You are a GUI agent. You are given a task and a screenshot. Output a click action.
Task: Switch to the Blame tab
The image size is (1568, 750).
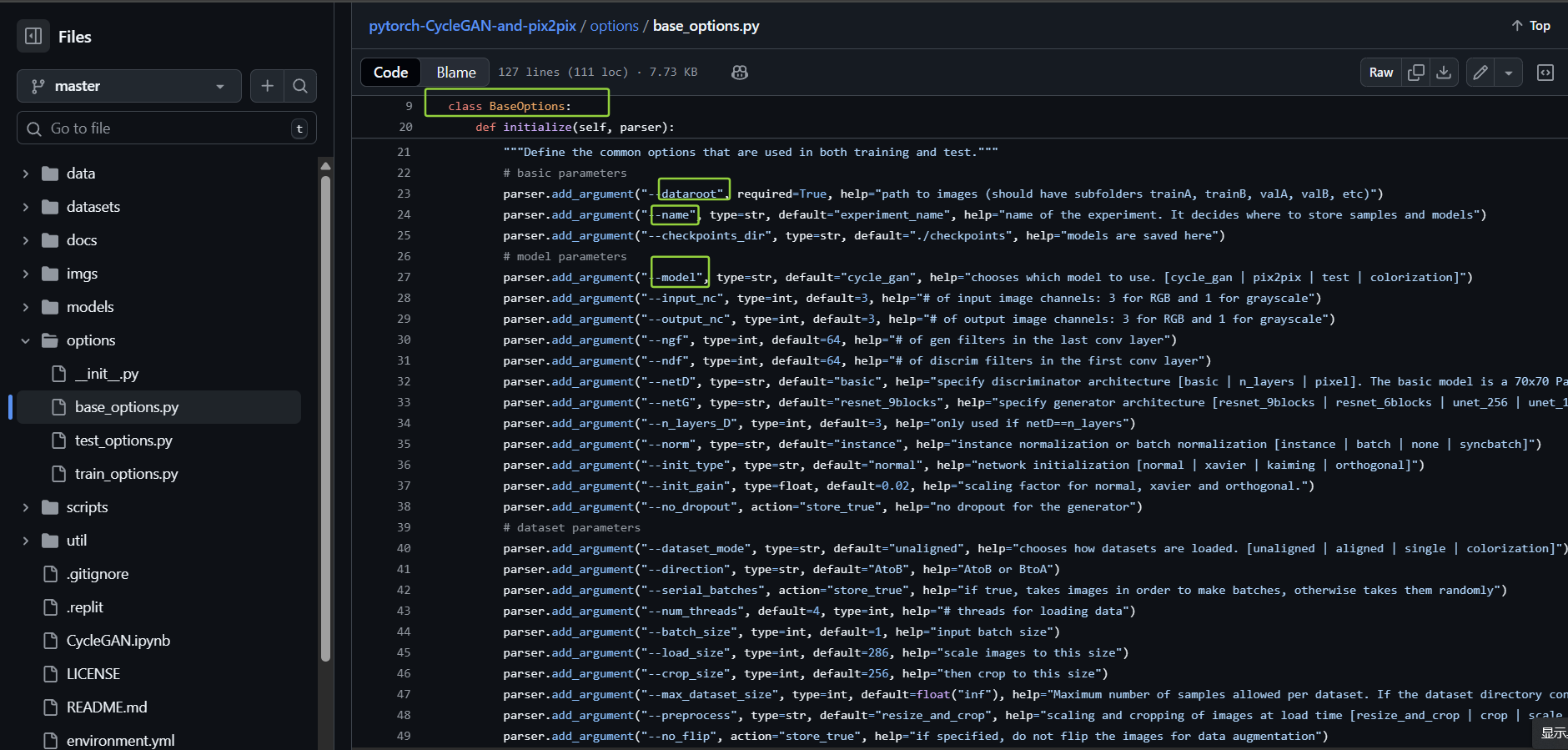click(456, 73)
